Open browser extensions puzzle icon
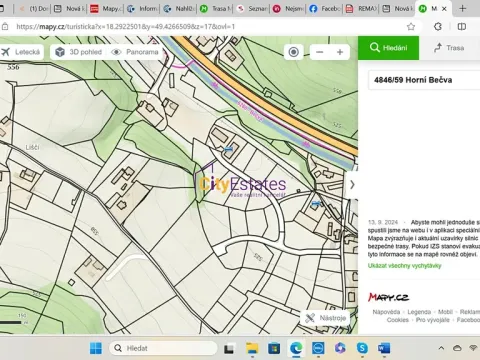Screen dimensions: 480x360 [438, 27]
